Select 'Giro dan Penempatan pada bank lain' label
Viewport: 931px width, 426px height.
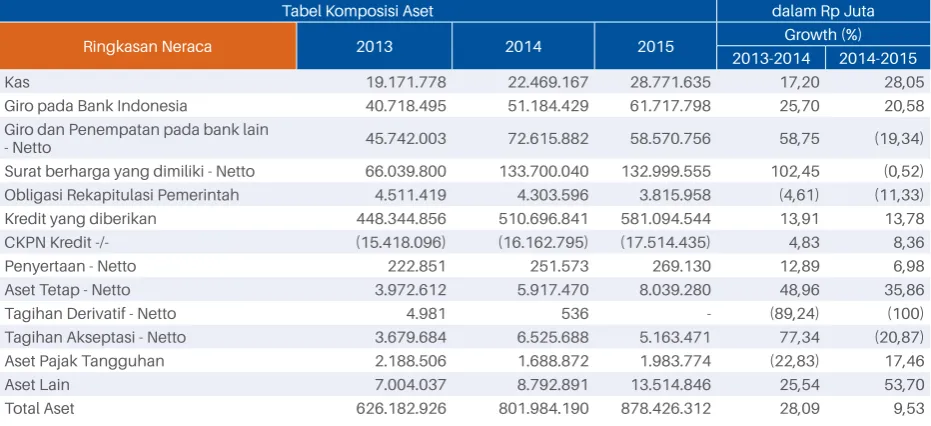point(136,138)
